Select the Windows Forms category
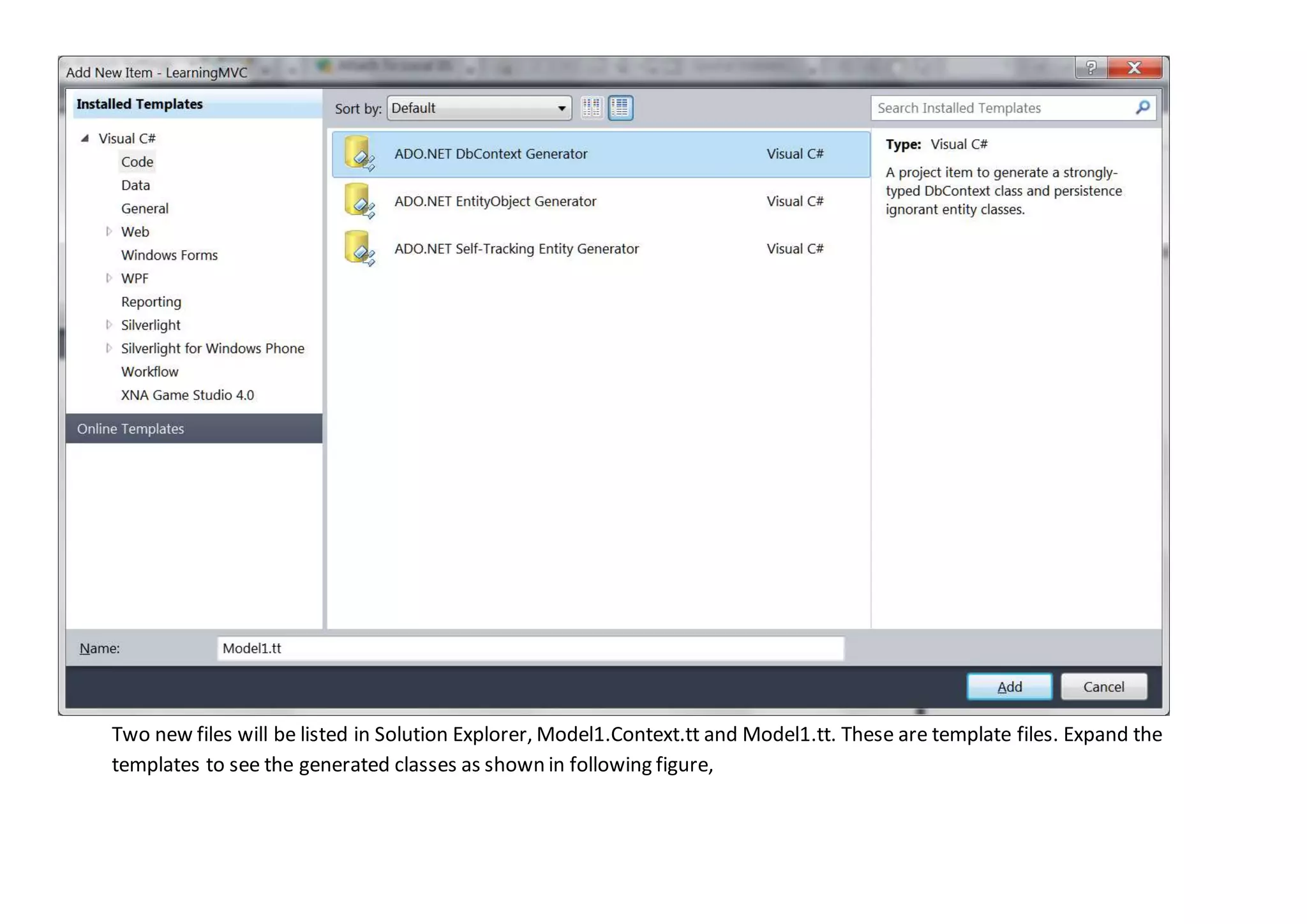The width and height of the screenshot is (1307, 924). [x=169, y=255]
